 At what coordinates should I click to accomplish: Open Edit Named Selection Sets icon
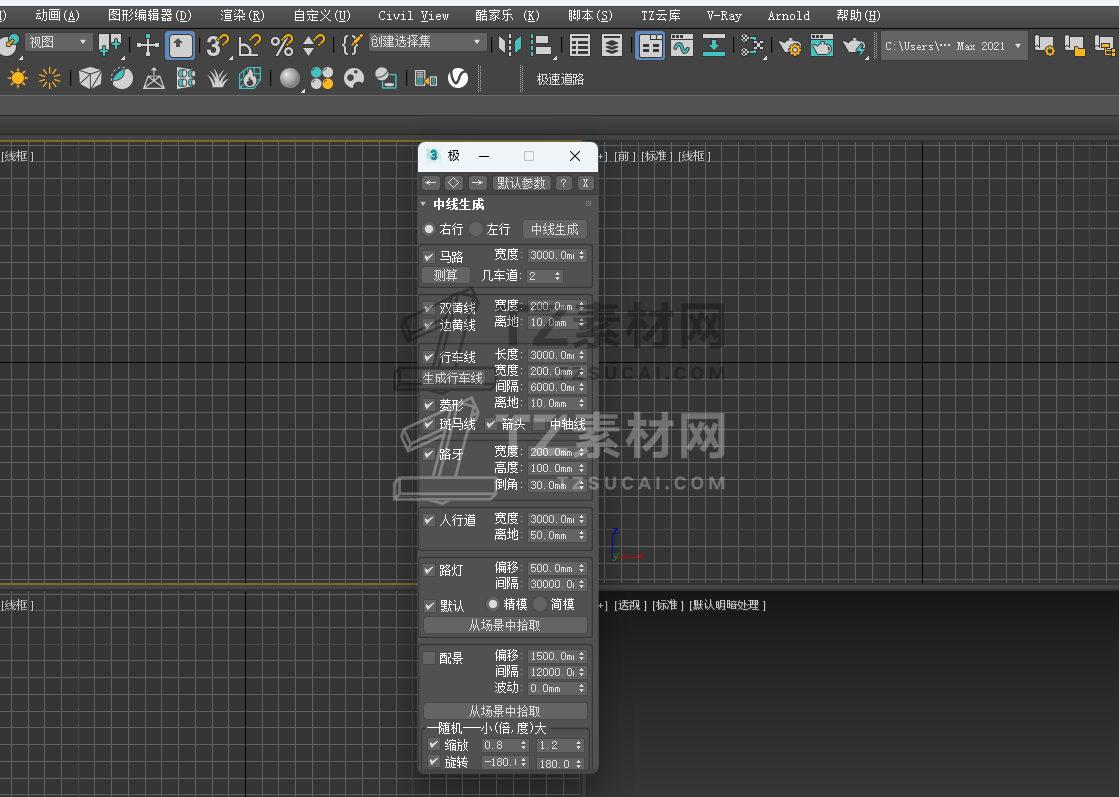(352, 46)
